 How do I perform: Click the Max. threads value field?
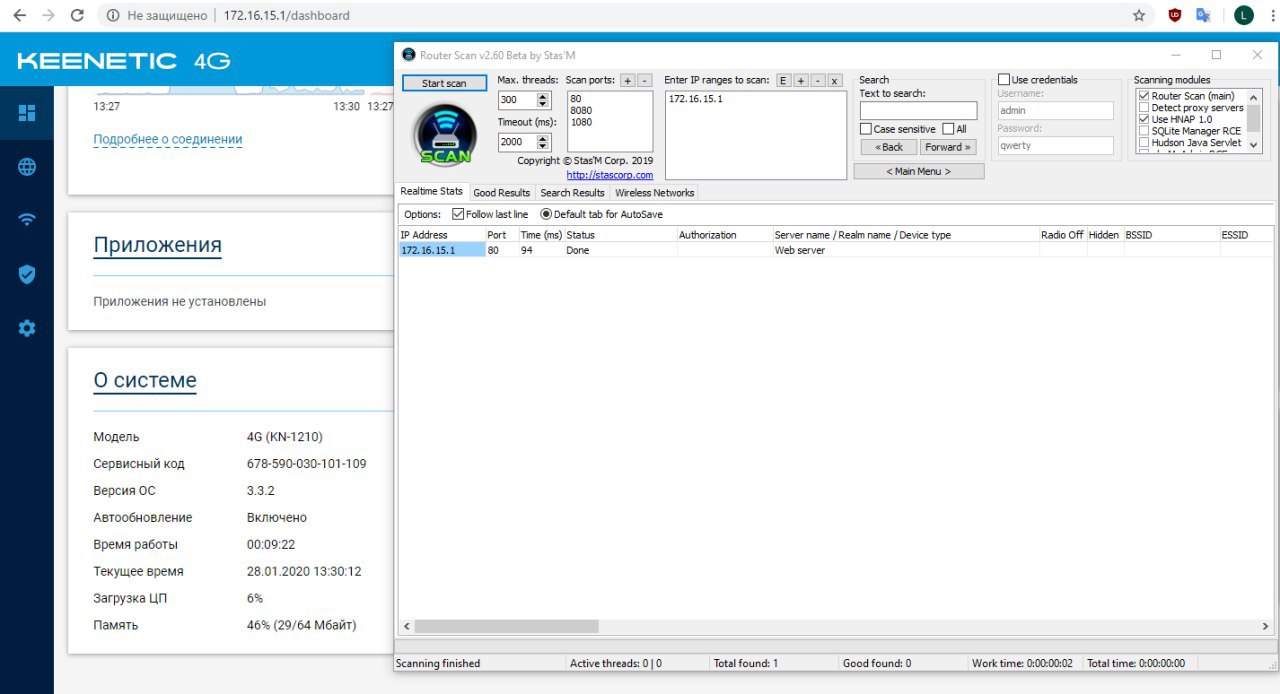point(517,100)
